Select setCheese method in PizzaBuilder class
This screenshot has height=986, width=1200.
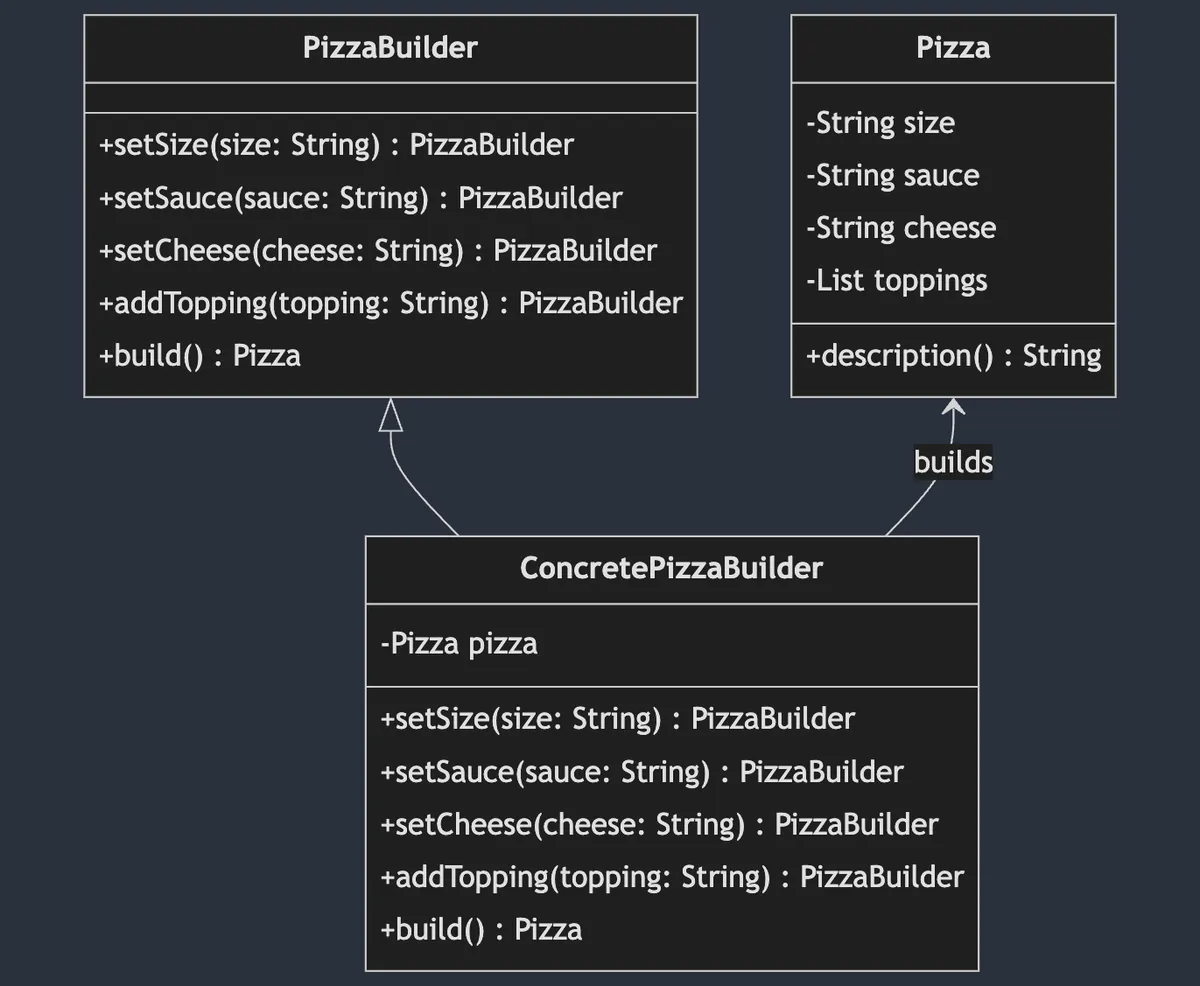coord(378,250)
